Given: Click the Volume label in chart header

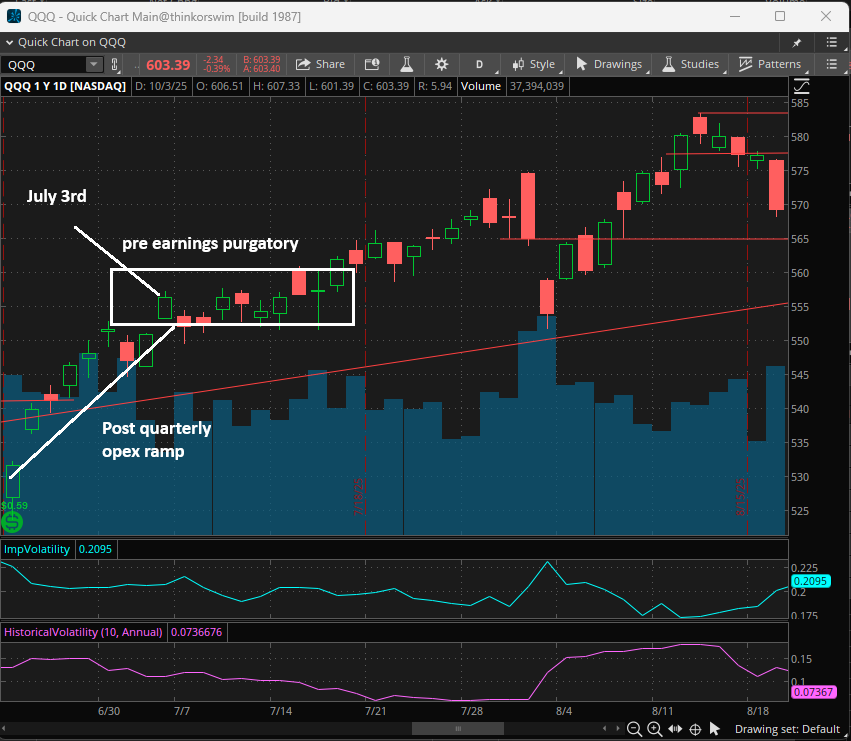Looking at the screenshot, I should [x=481, y=86].
